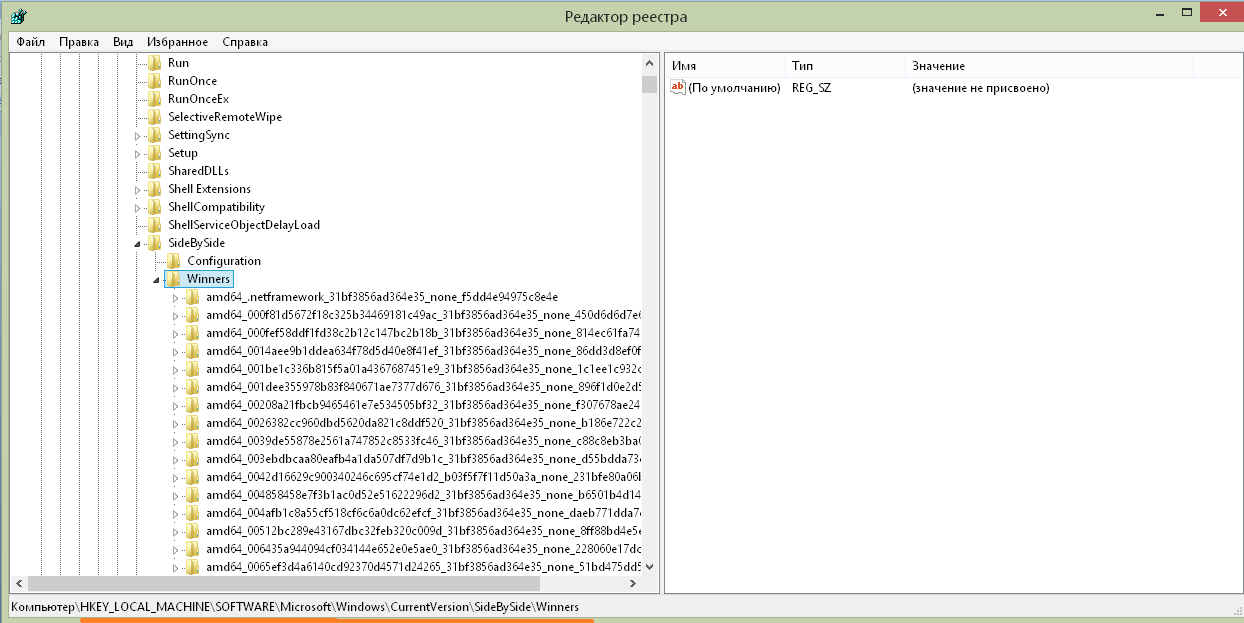Viewport: 1244px width, 623px height.
Task: Click the 'ab' string value icon
Action: coord(678,88)
